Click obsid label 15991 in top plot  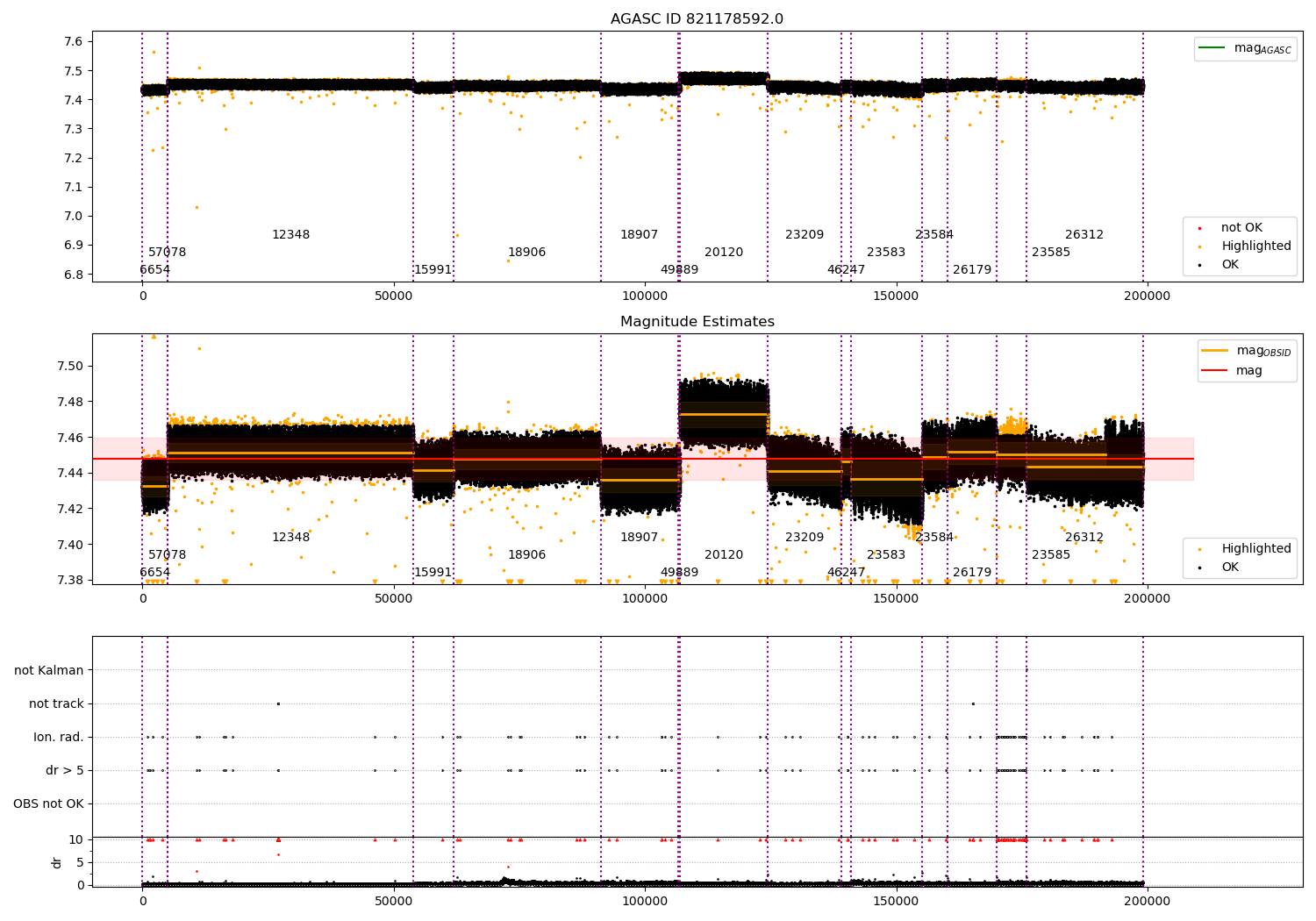[433, 270]
